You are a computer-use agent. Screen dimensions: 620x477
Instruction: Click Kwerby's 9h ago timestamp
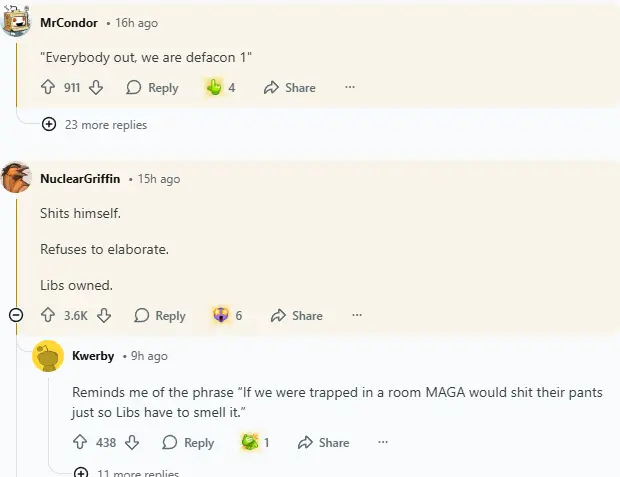click(x=149, y=356)
